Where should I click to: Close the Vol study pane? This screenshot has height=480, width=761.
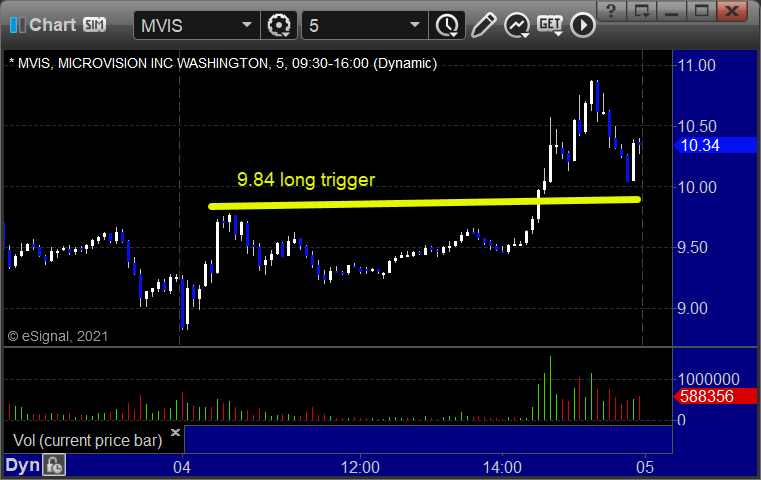click(x=175, y=432)
